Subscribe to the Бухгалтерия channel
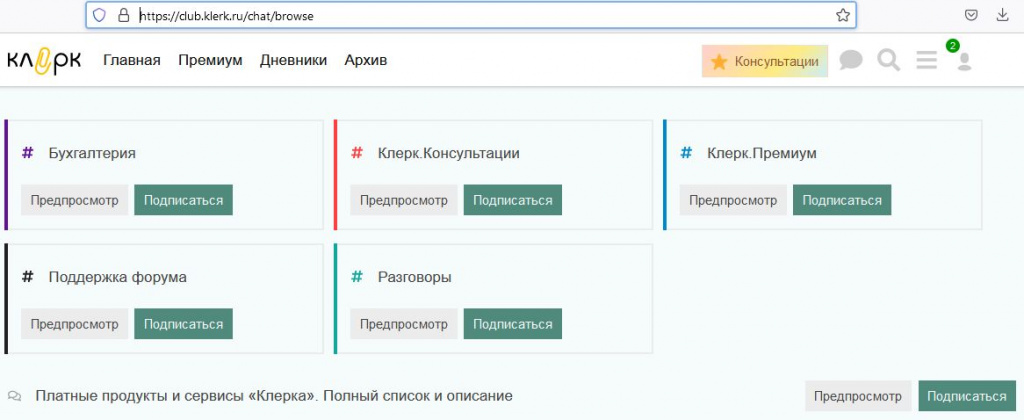 (184, 200)
